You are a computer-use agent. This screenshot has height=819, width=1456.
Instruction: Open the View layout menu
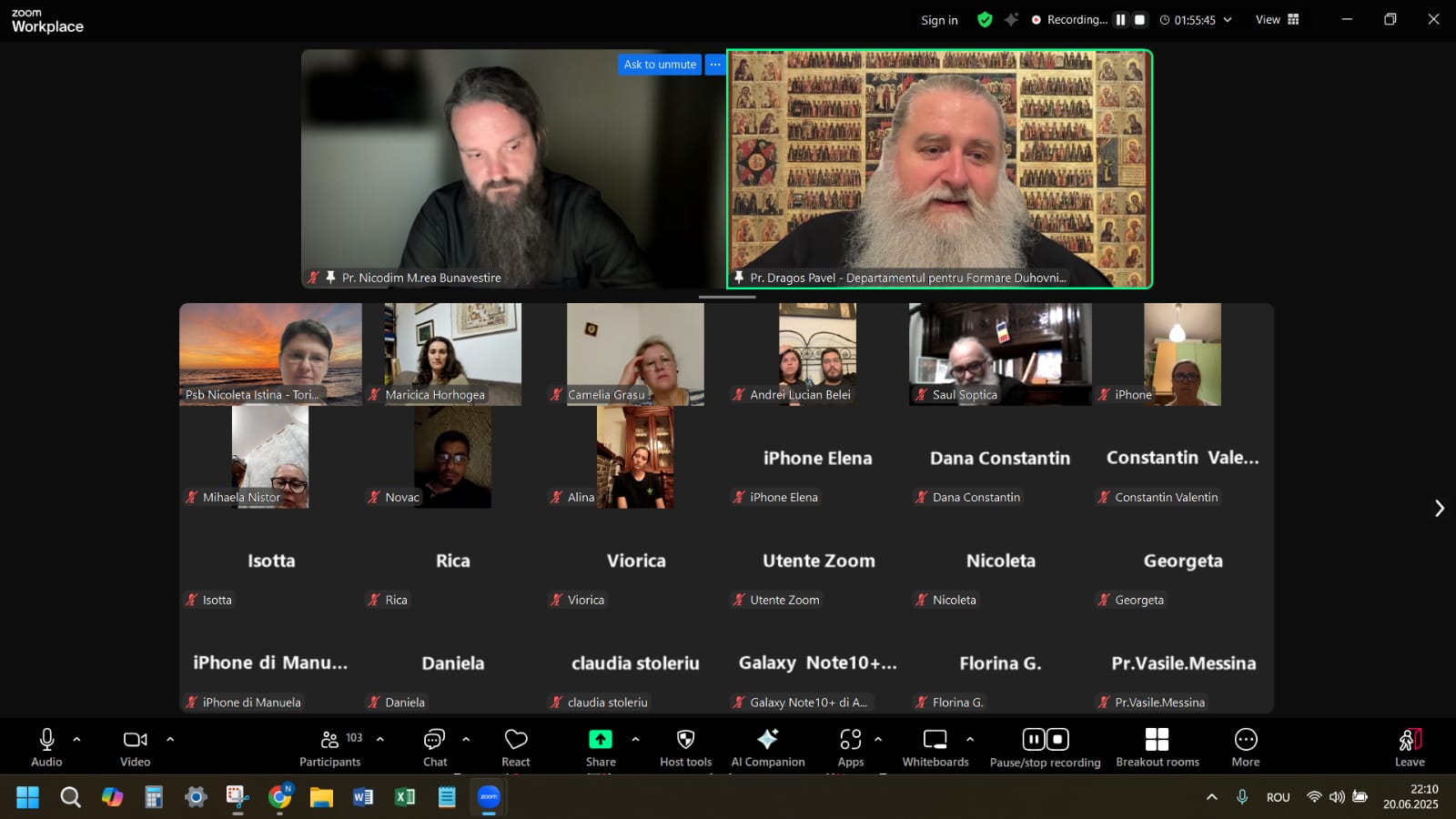[1278, 20]
